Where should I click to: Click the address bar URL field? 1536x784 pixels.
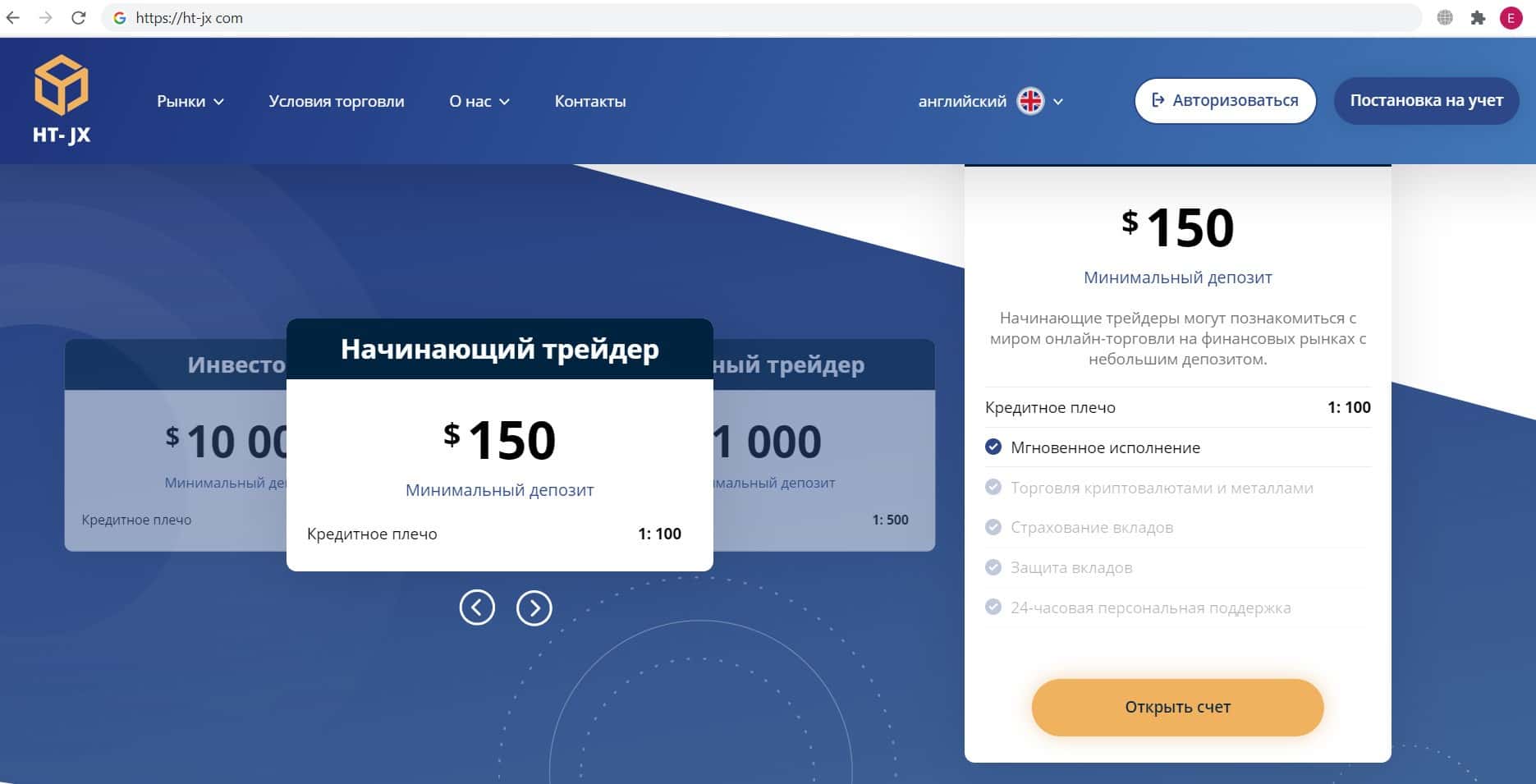[x=761, y=17]
